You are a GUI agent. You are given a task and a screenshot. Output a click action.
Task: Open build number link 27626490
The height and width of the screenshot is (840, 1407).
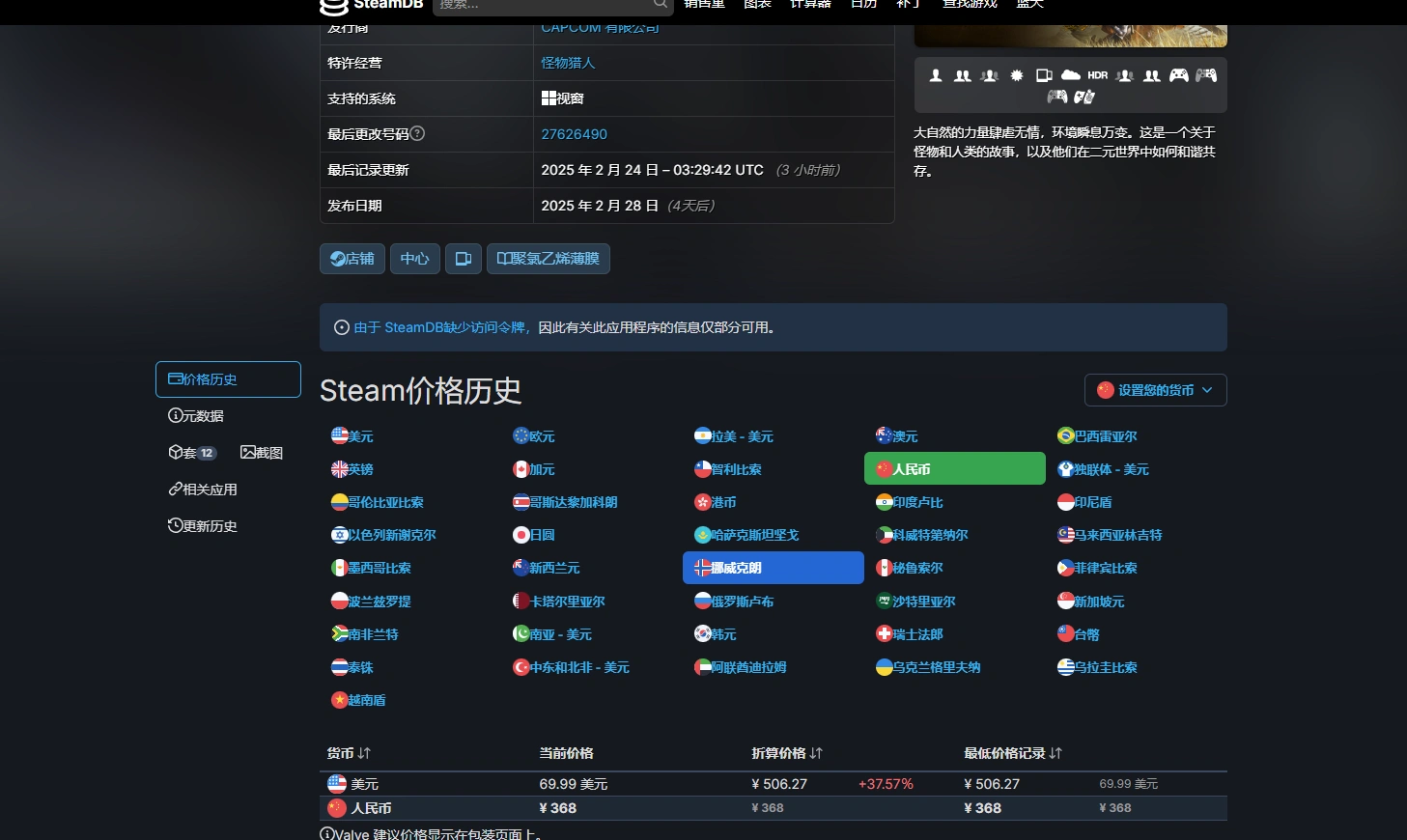(574, 133)
